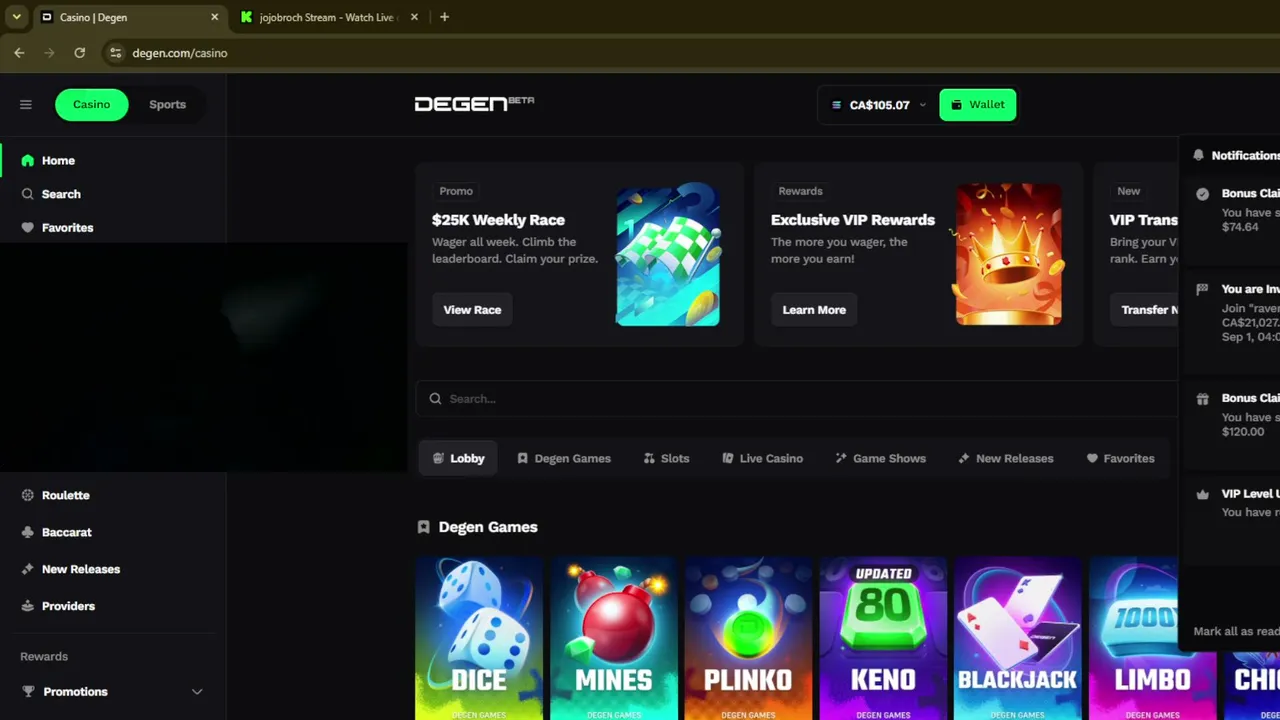The width and height of the screenshot is (1280, 720).
Task: Click Learn More on VIP Rewards
Action: click(x=814, y=310)
